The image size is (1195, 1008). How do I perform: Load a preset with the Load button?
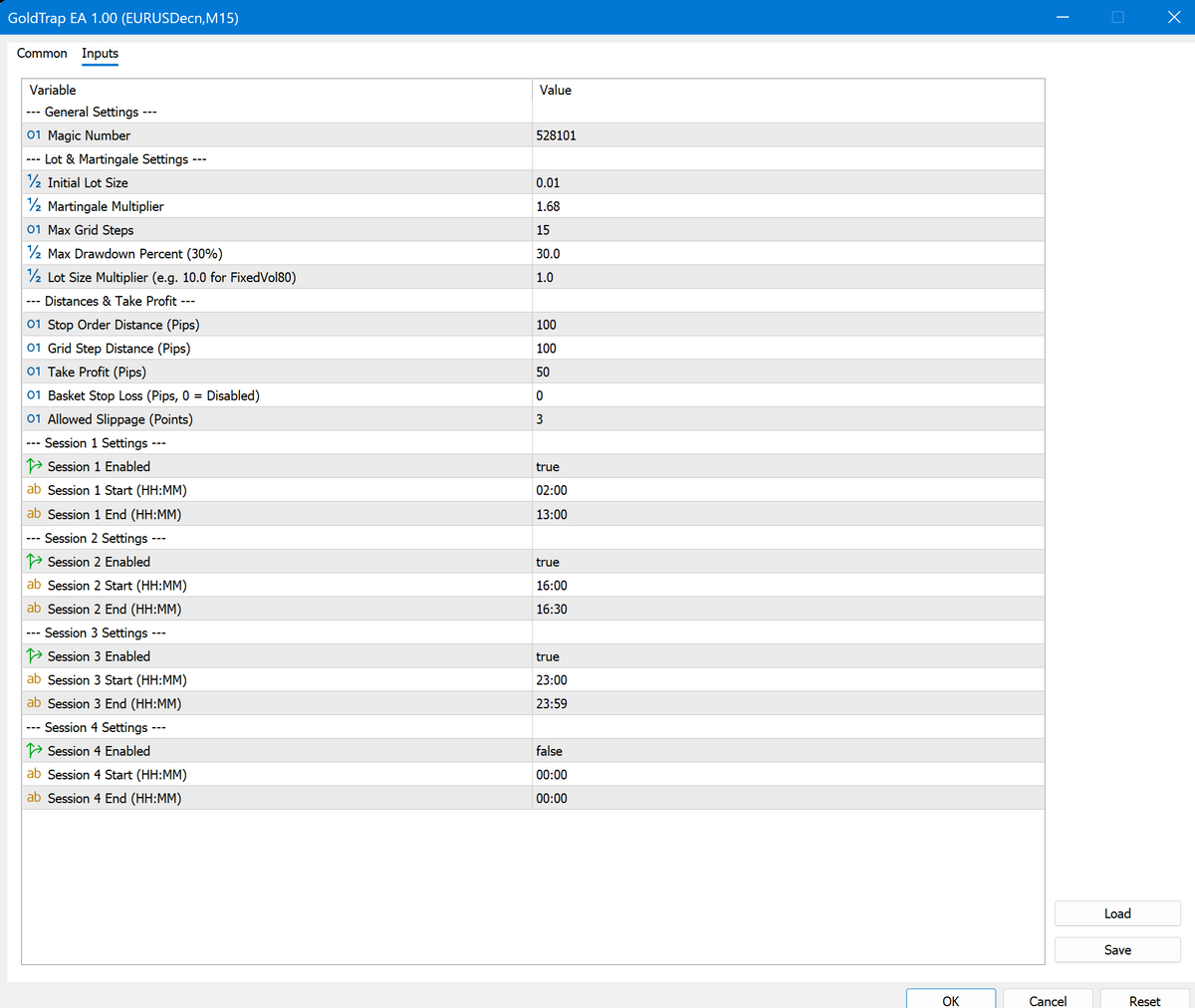[x=1117, y=913]
